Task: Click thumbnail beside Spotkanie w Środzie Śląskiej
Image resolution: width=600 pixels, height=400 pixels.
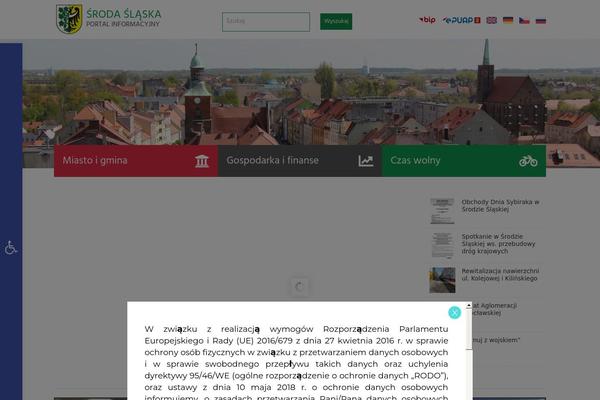Action: (x=442, y=245)
